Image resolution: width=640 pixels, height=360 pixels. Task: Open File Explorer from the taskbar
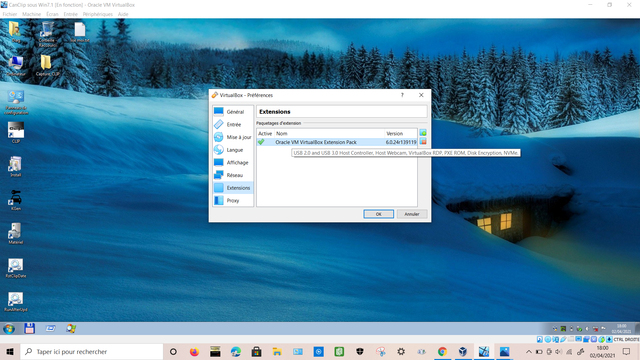(x=277, y=351)
